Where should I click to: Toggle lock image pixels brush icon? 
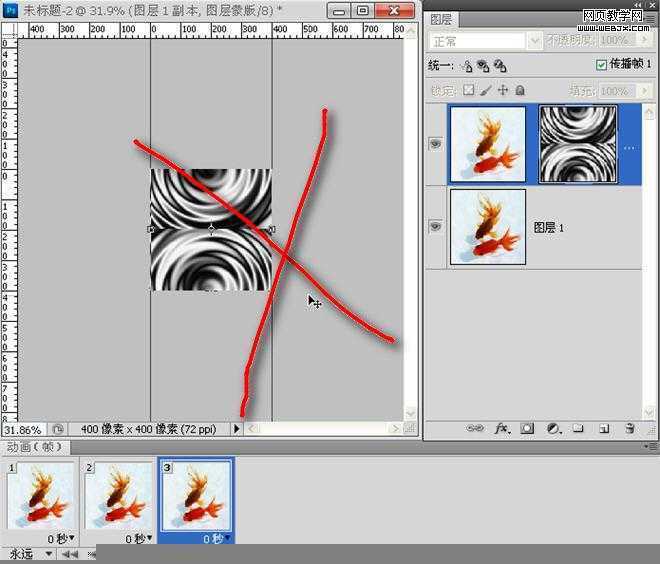485,90
